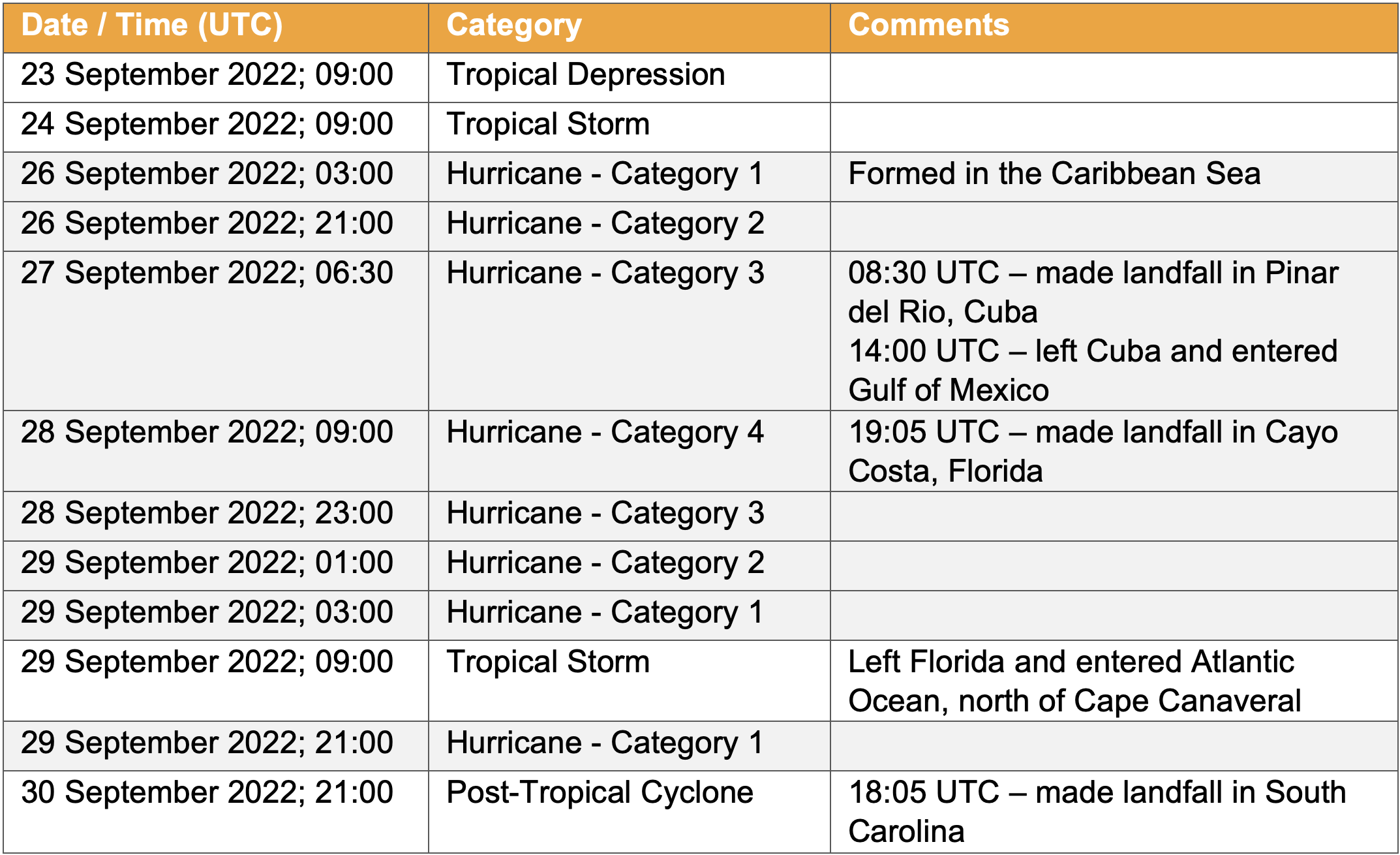This screenshot has width=1400, height=855.
Task: Click the 29 September 2022; 01:00 cell
Action: coord(207,563)
